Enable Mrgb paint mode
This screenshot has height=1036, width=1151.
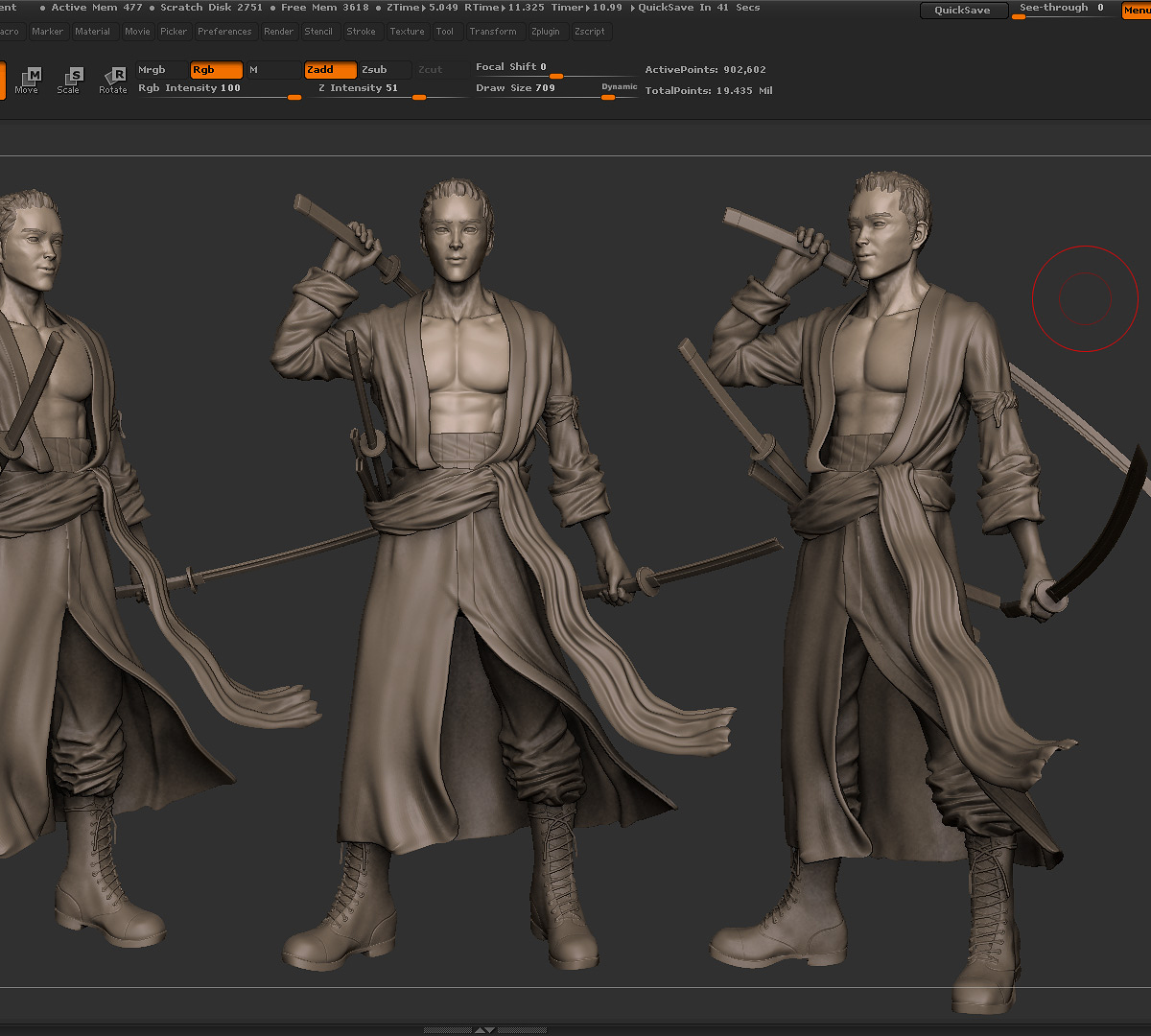point(162,70)
